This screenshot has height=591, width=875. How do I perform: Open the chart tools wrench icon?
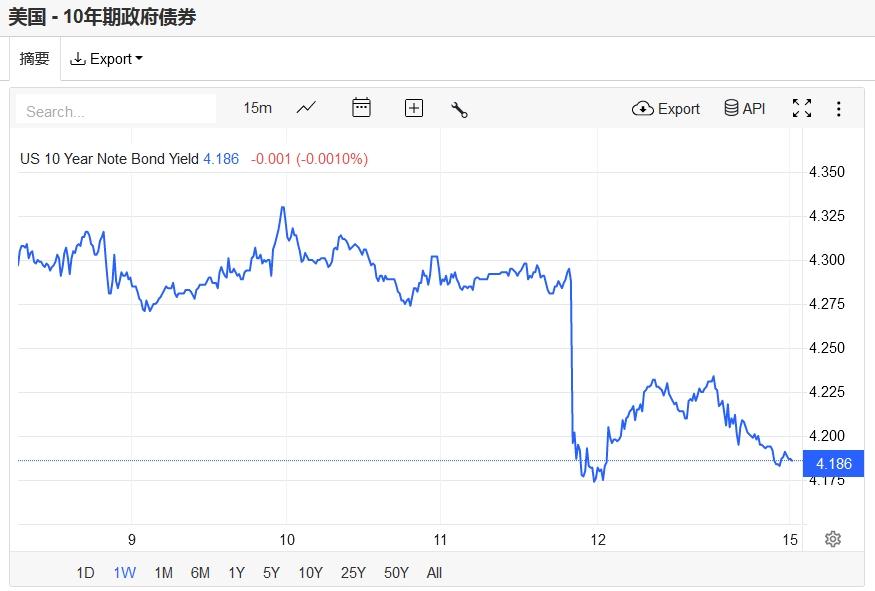460,109
